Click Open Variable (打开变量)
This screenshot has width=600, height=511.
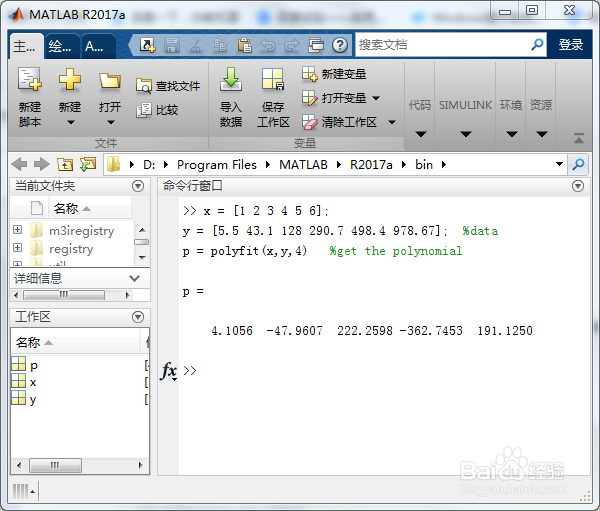[x=334, y=98]
